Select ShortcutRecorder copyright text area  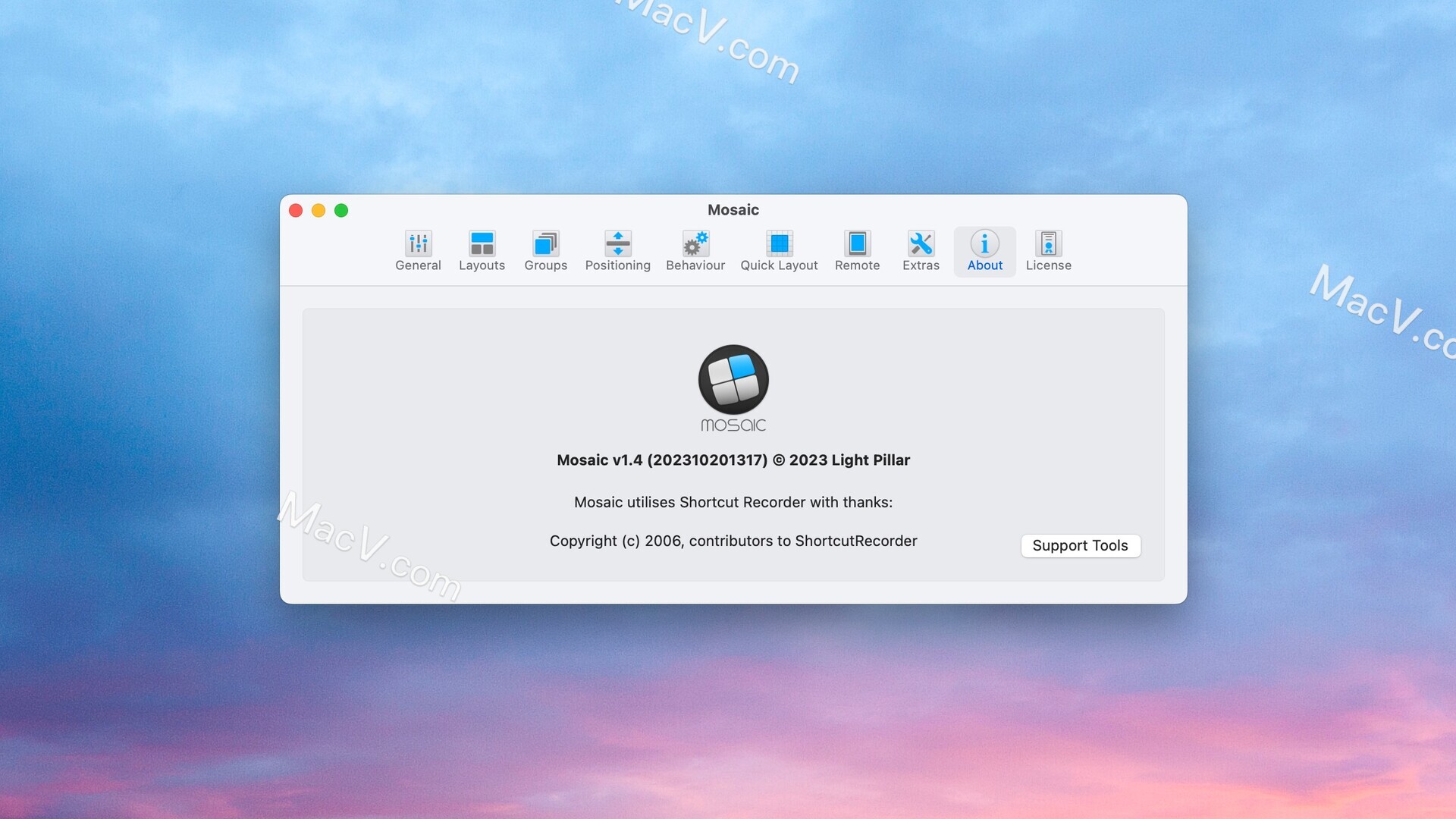(733, 541)
